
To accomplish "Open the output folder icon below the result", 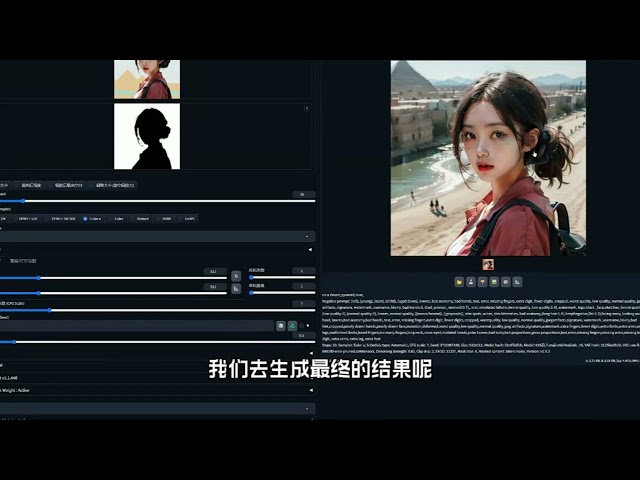I will [x=459, y=282].
